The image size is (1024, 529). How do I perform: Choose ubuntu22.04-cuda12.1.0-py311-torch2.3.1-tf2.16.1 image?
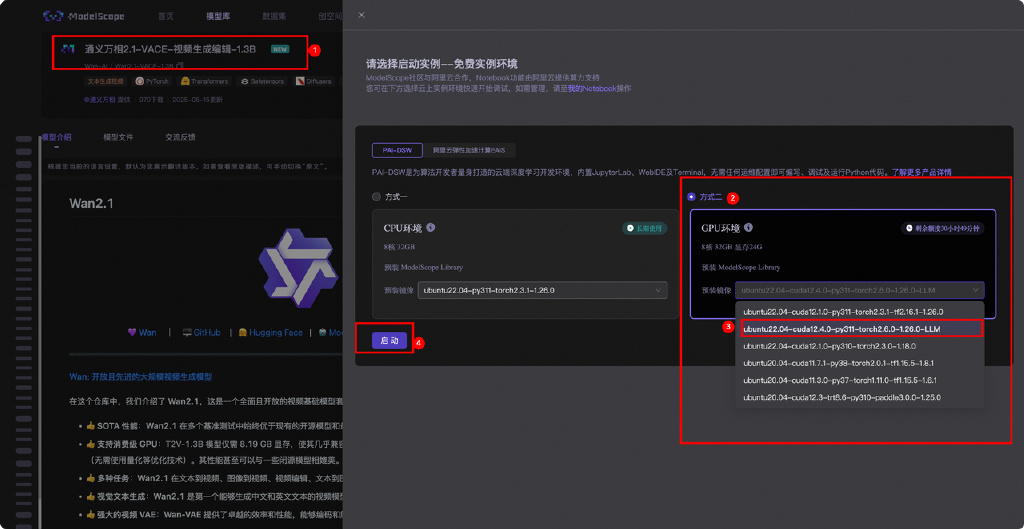[859, 312]
